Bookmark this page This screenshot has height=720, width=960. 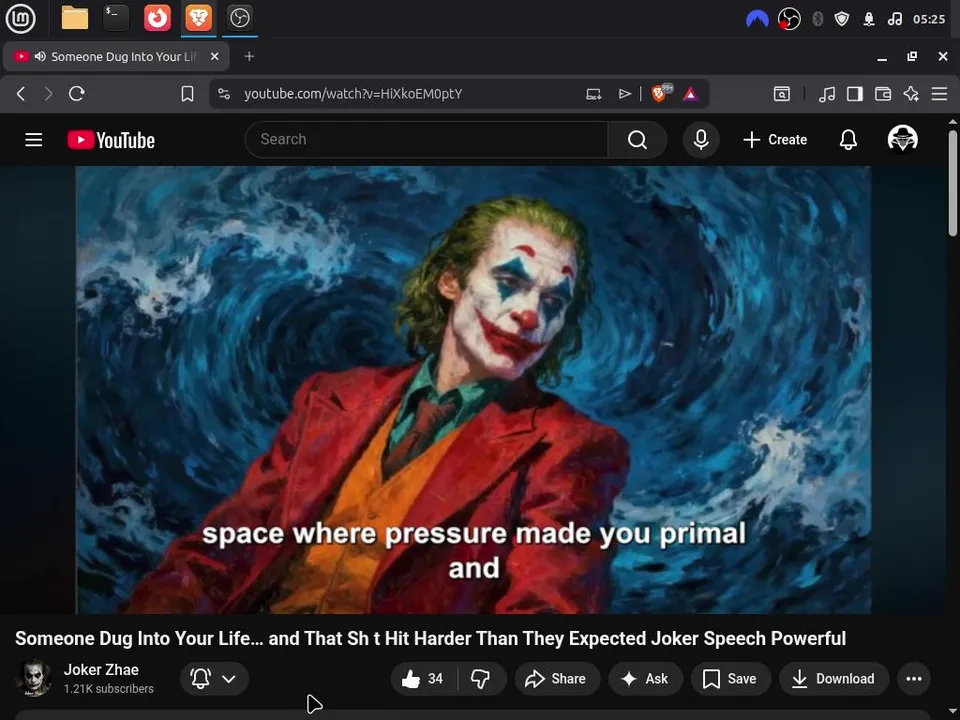pyautogui.click(x=187, y=94)
